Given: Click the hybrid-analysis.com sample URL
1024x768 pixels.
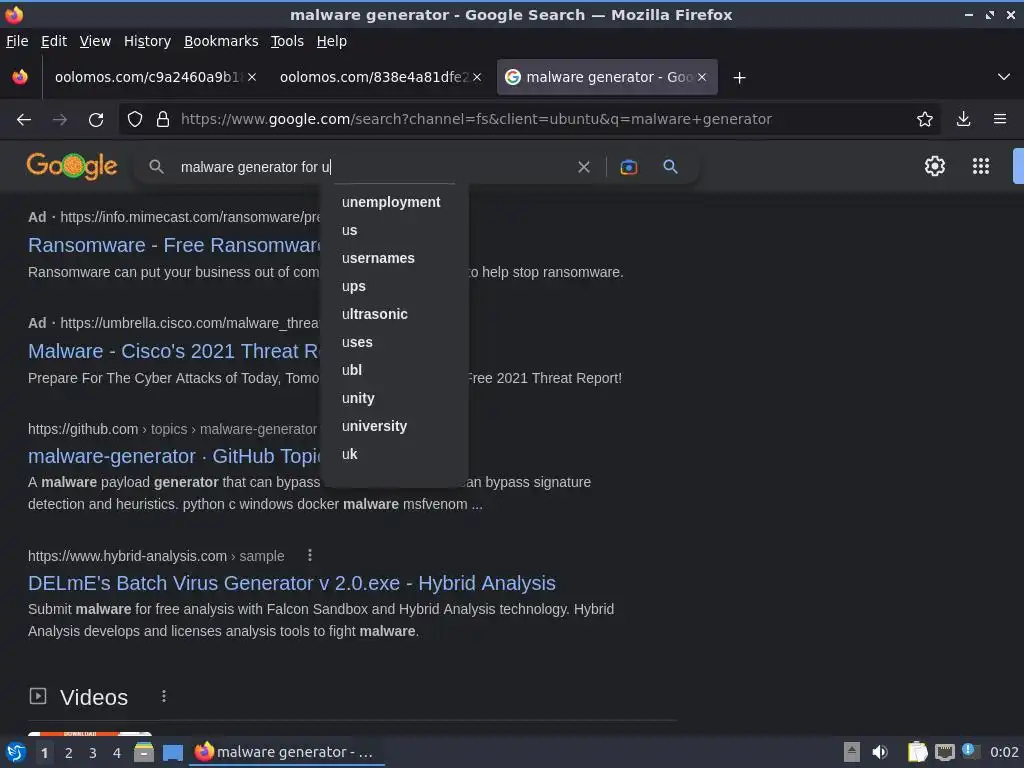Looking at the screenshot, I should click(x=156, y=556).
